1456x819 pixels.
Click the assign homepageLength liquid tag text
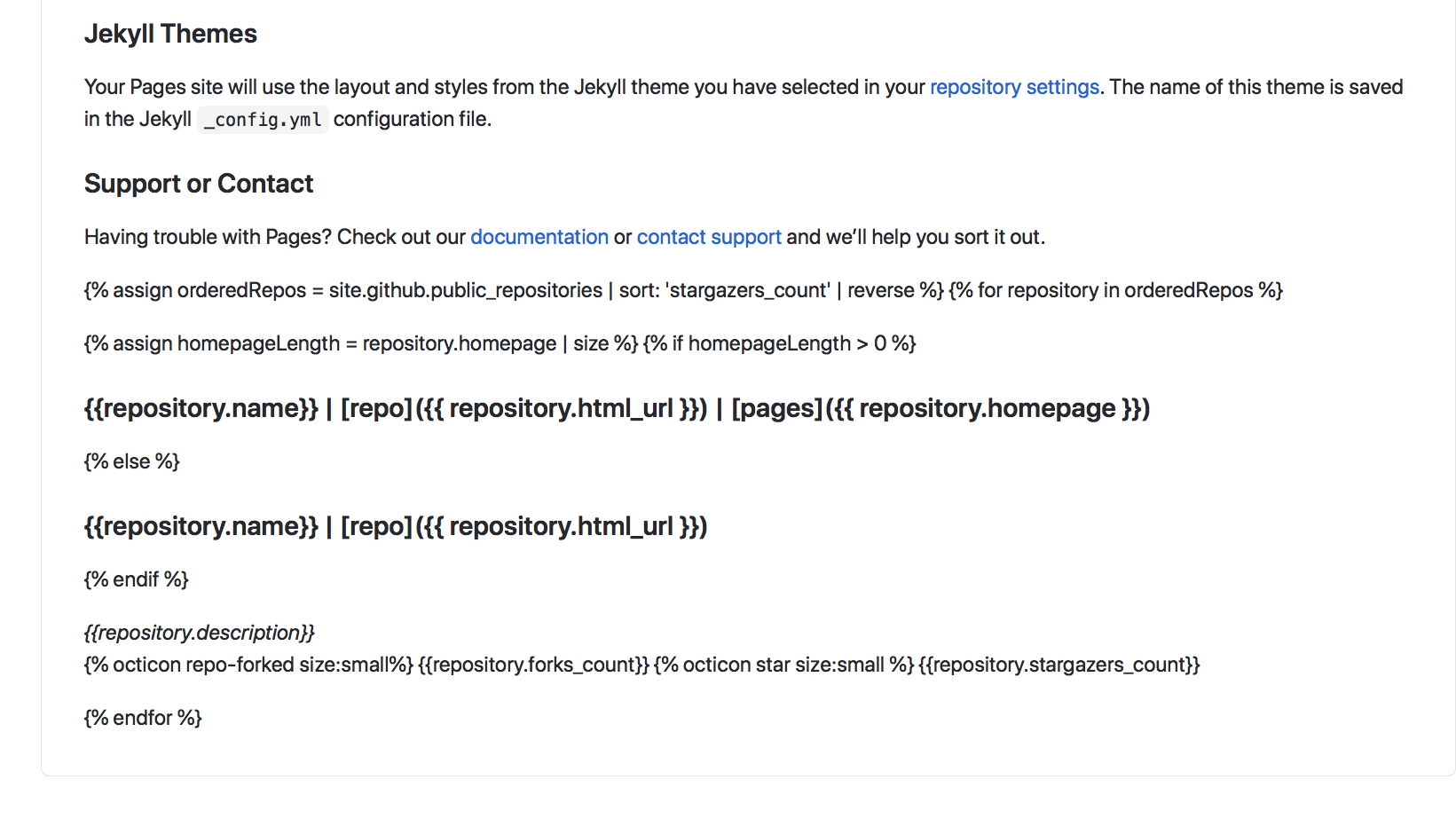tap(361, 343)
